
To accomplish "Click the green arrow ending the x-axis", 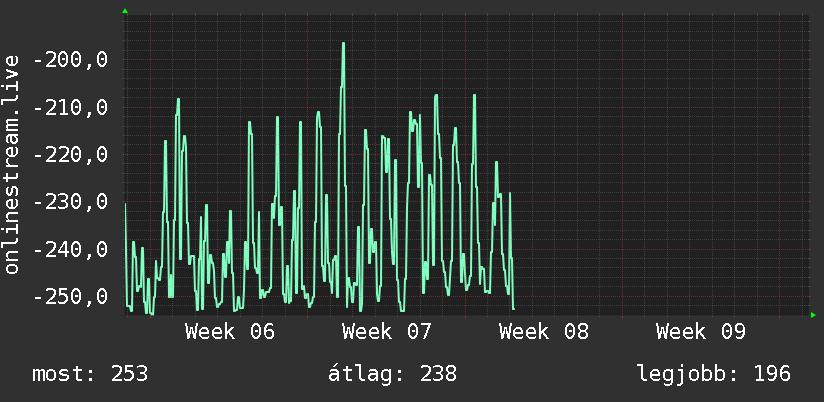I will [x=813, y=315].
